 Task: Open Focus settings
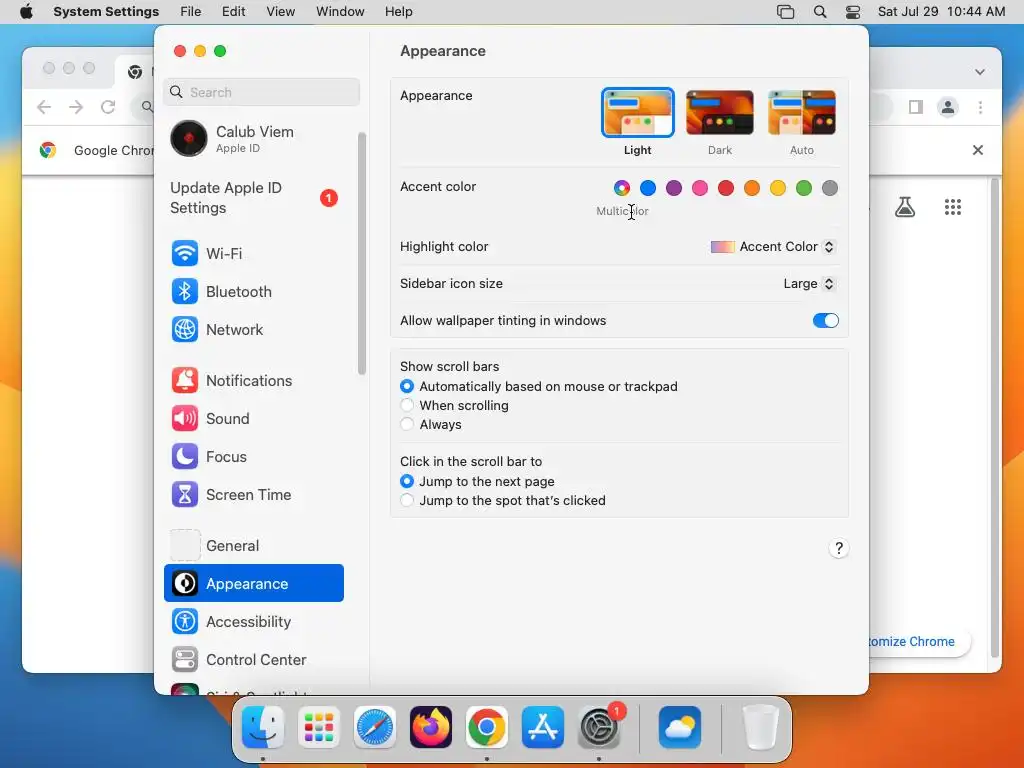(253, 456)
